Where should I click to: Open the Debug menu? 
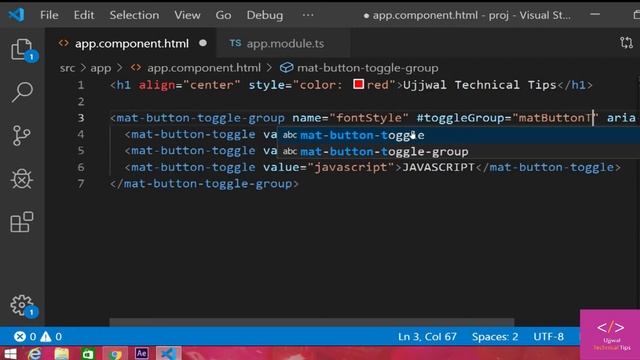264,15
